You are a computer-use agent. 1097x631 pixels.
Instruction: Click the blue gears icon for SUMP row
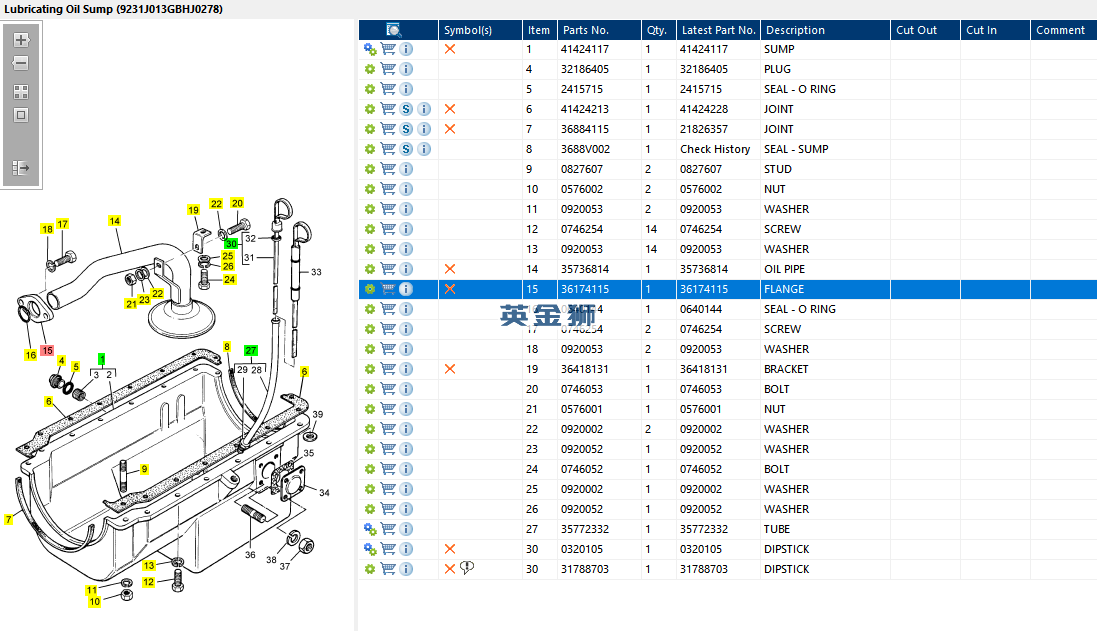(370, 49)
